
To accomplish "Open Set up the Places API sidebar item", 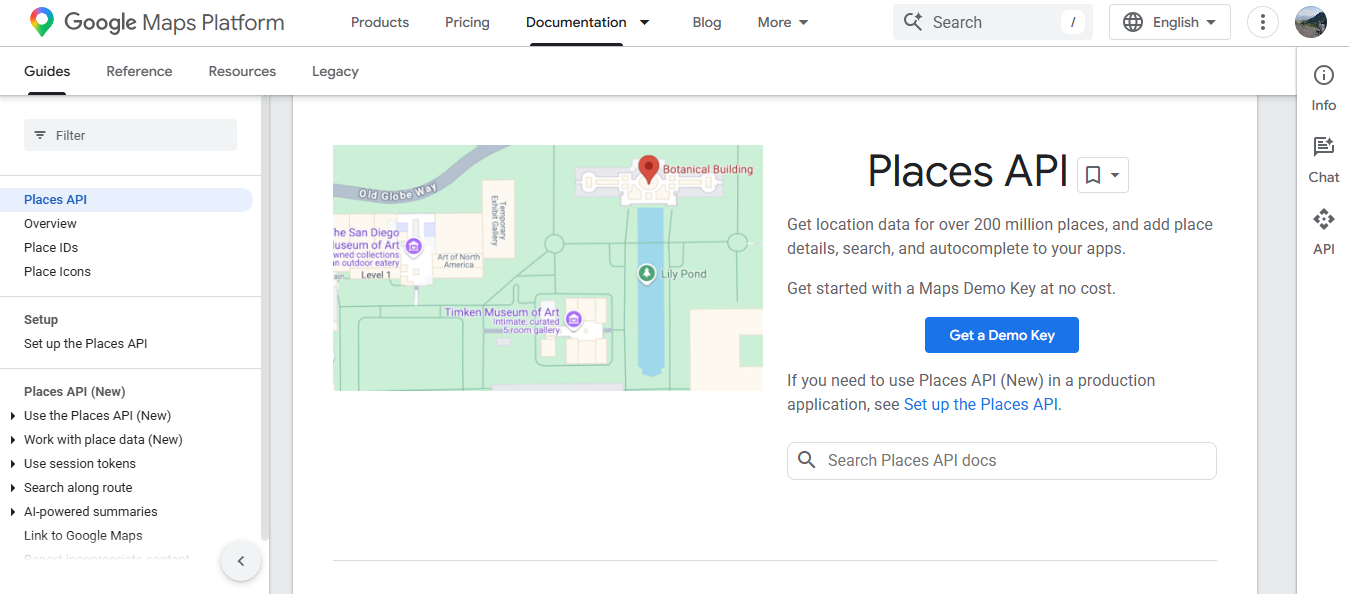I will pos(86,344).
